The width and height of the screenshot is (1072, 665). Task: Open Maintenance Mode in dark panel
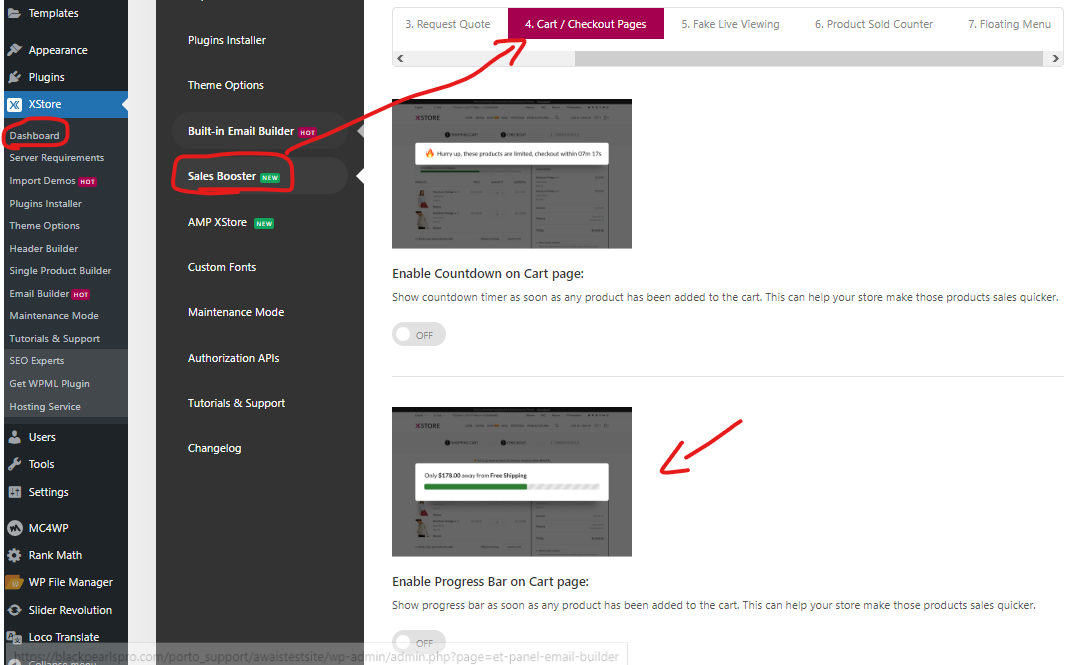pyautogui.click(x=236, y=312)
